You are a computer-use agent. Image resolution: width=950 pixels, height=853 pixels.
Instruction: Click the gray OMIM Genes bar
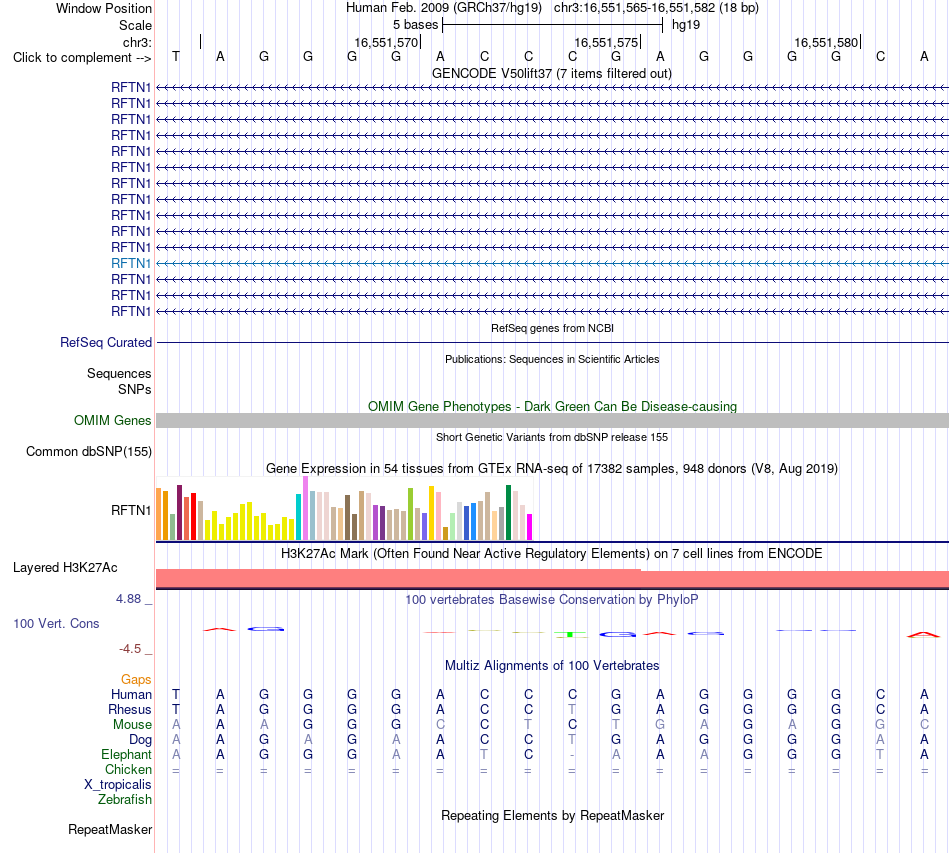tap(552, 420)
